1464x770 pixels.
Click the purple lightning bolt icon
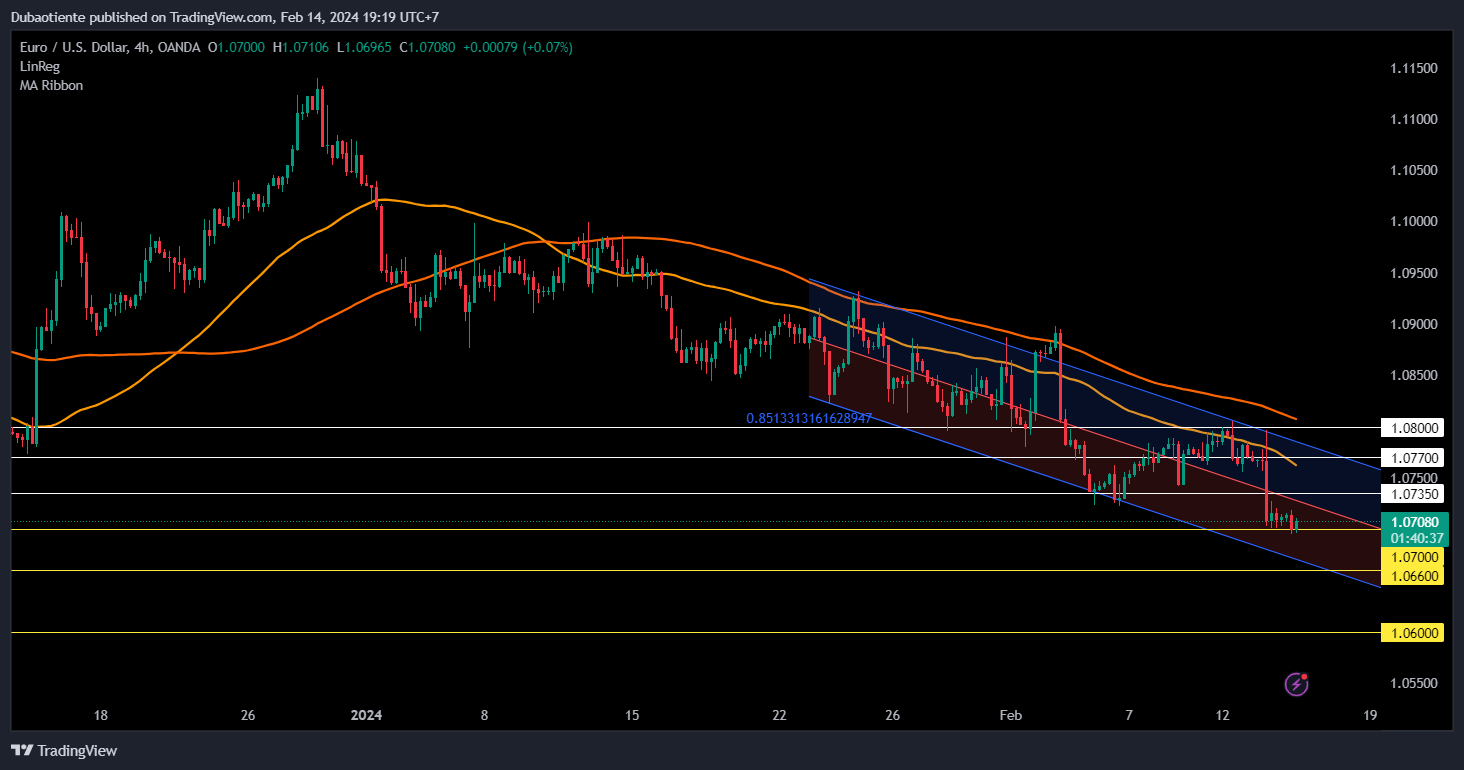pyautogui.click(x=1297, y=684)
